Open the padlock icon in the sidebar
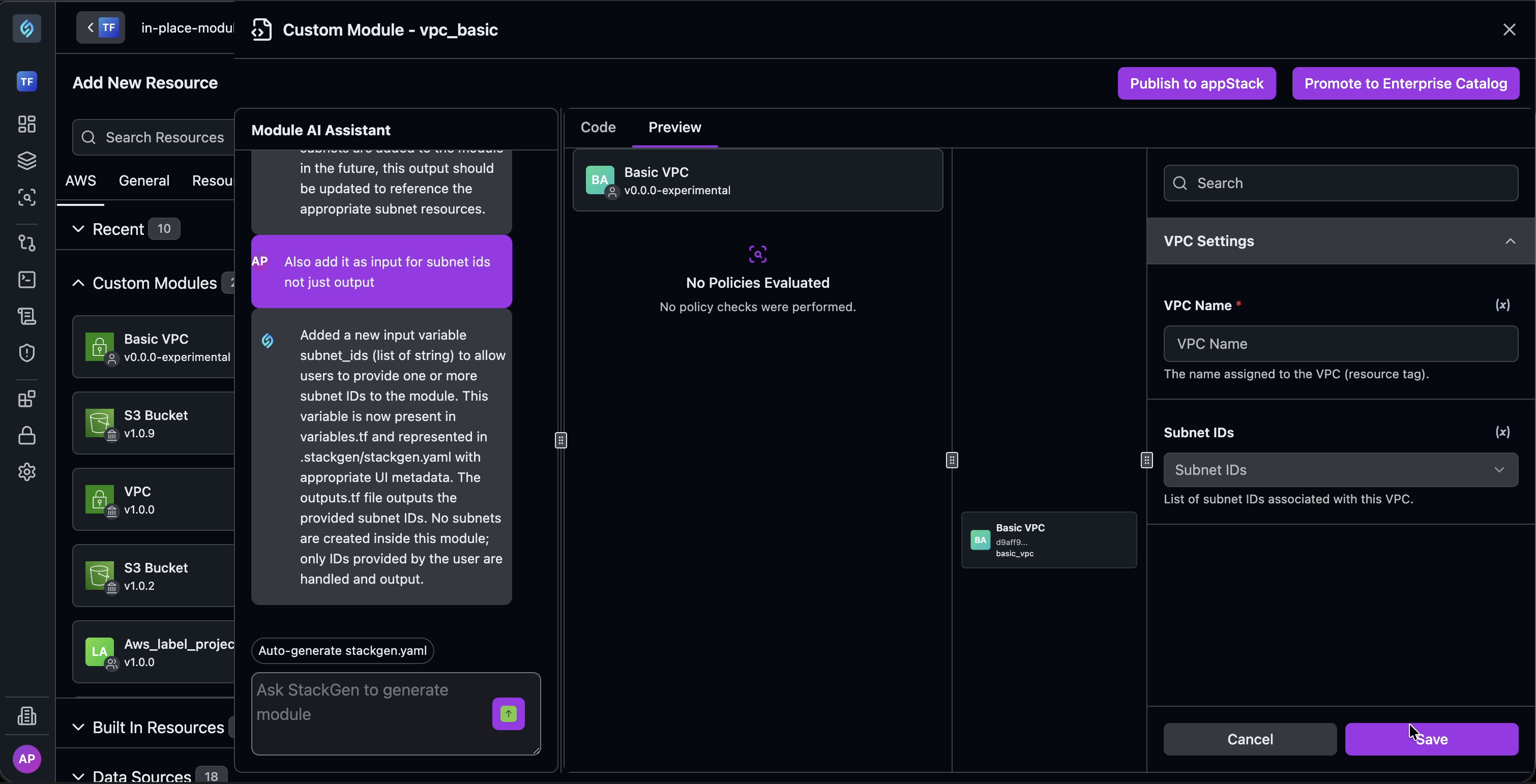Viewport: 1536px width, 784px height. [27, 435]
